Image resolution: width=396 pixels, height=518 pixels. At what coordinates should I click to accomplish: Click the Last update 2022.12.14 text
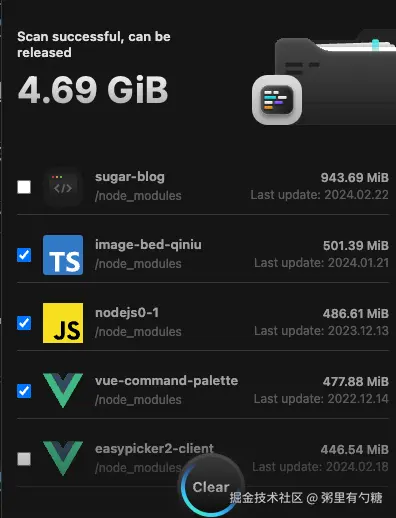click(321, 399)
